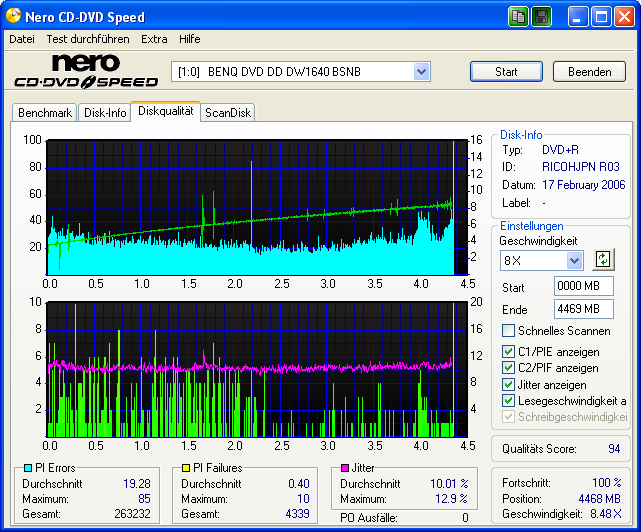Click the copy-to-clipboard icon in title bar
Viewport: 641px width, 532px height.
[518, 17]
